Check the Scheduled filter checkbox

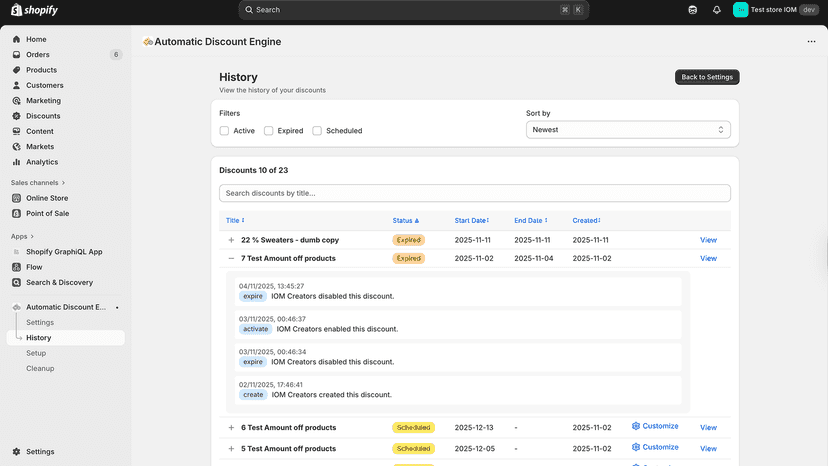pos(317,131)
